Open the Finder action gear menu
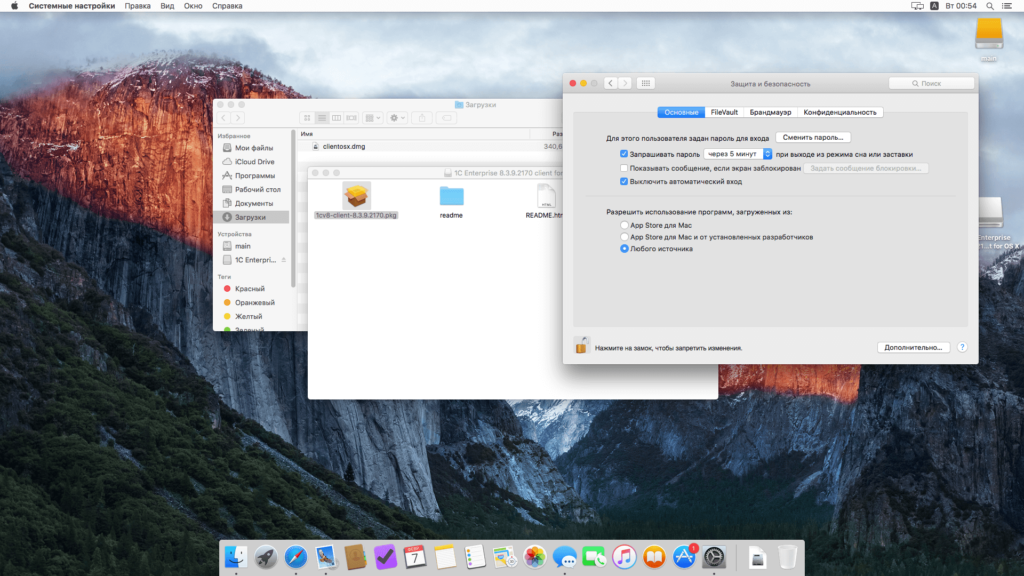1024x576 pixels. (x=397, y=118)
